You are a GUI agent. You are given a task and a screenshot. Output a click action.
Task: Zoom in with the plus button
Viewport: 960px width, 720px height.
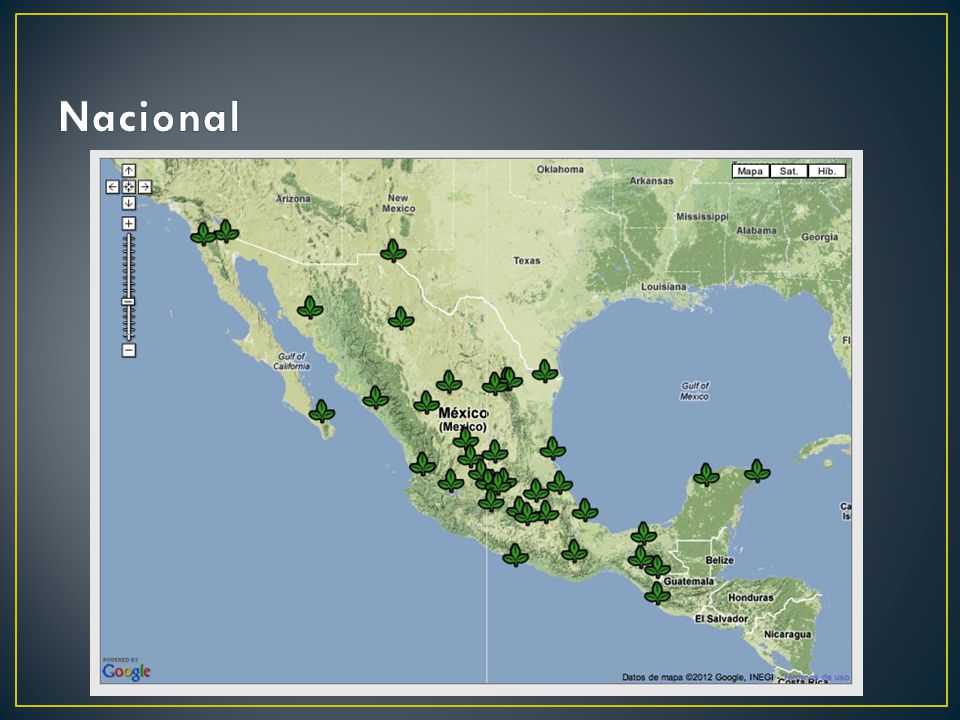point(129,223)
